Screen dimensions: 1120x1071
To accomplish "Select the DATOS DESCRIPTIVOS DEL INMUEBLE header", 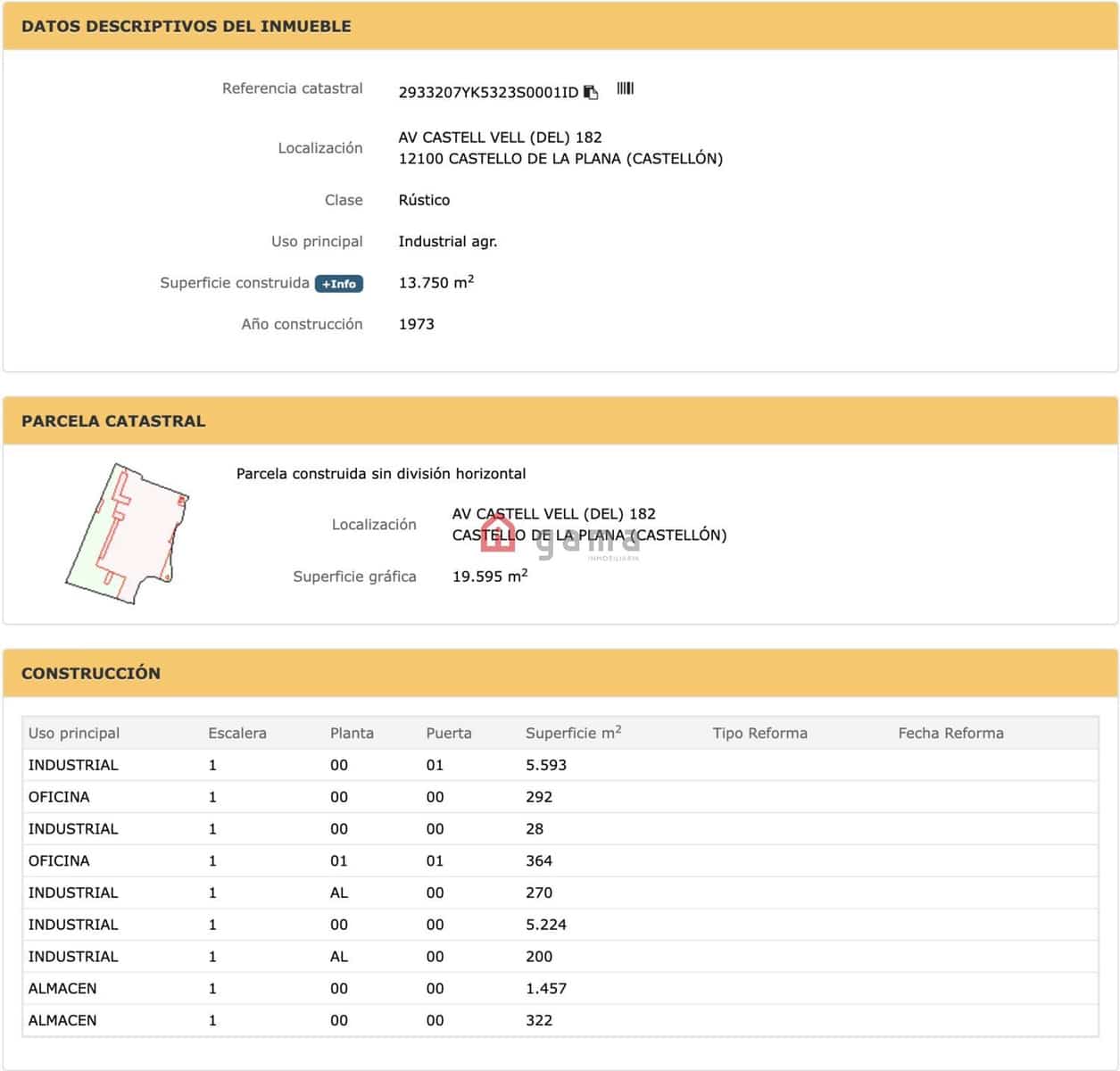I will [560, 26].
